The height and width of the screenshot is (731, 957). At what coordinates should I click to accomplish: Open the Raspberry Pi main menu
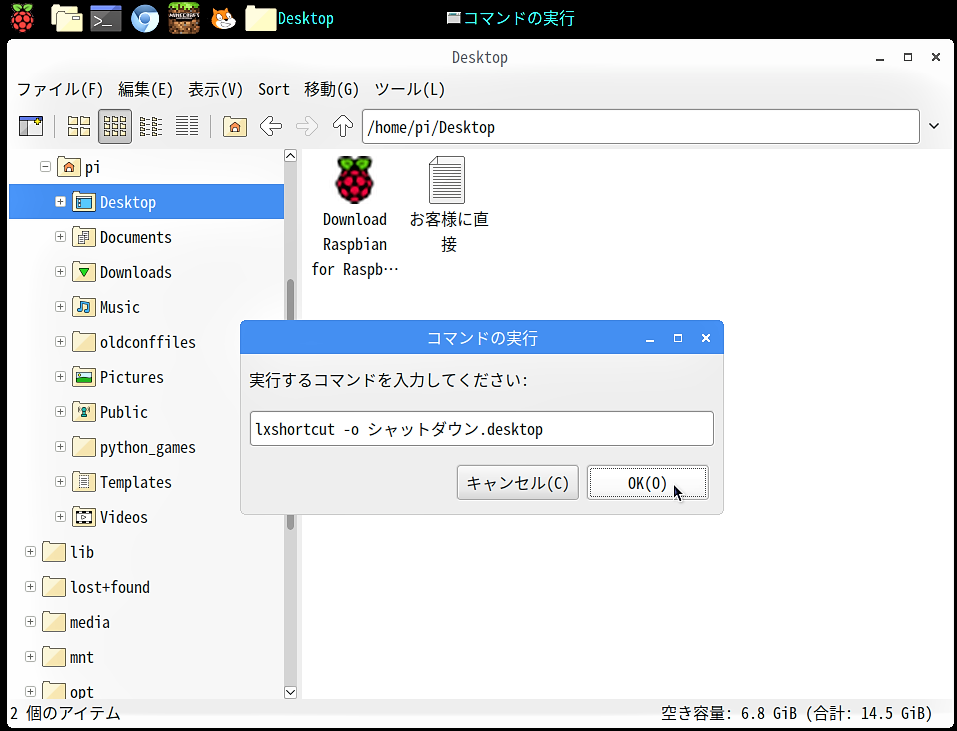(22, 18)
